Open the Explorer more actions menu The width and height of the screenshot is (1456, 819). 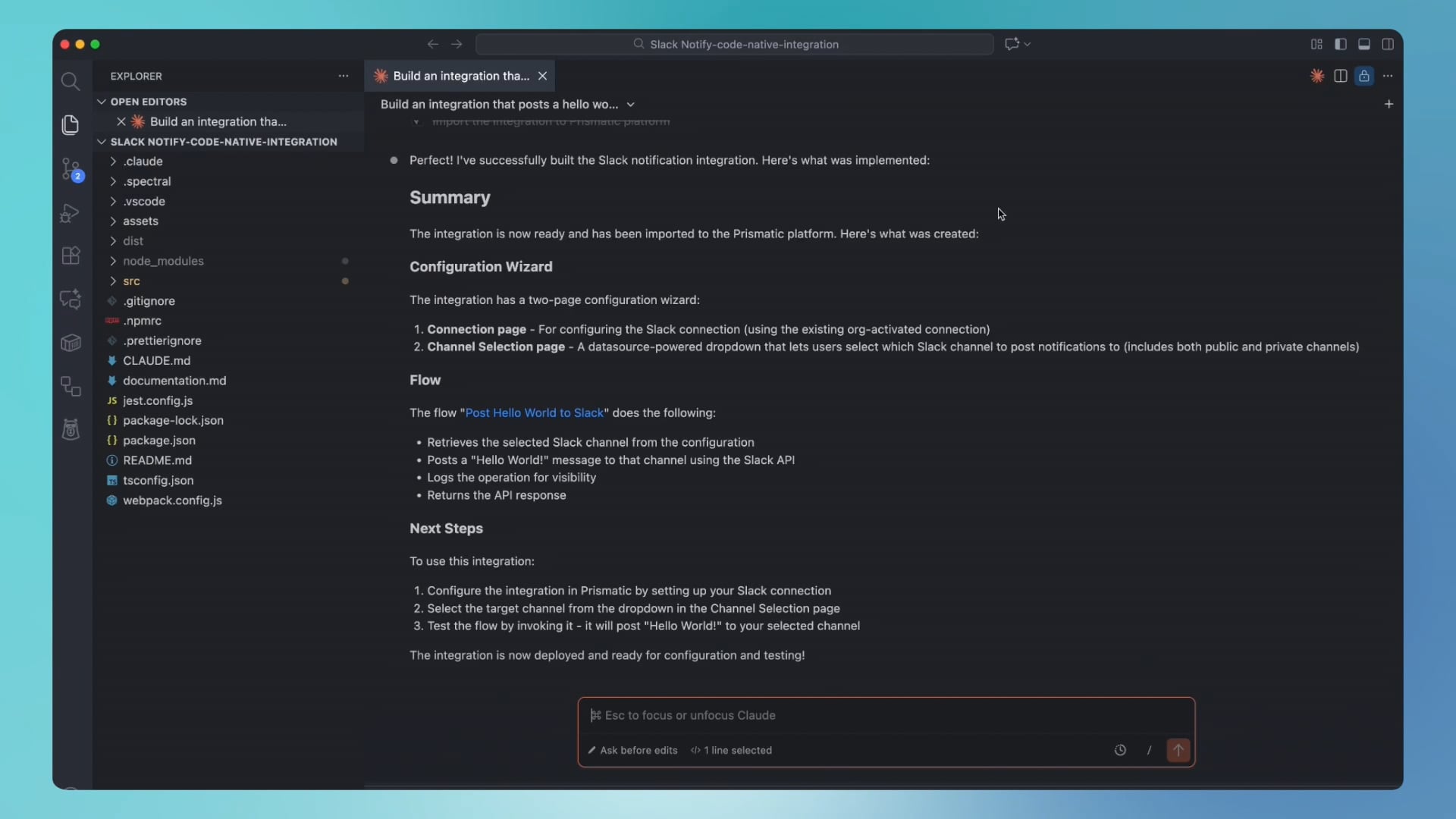pos(344,76)
